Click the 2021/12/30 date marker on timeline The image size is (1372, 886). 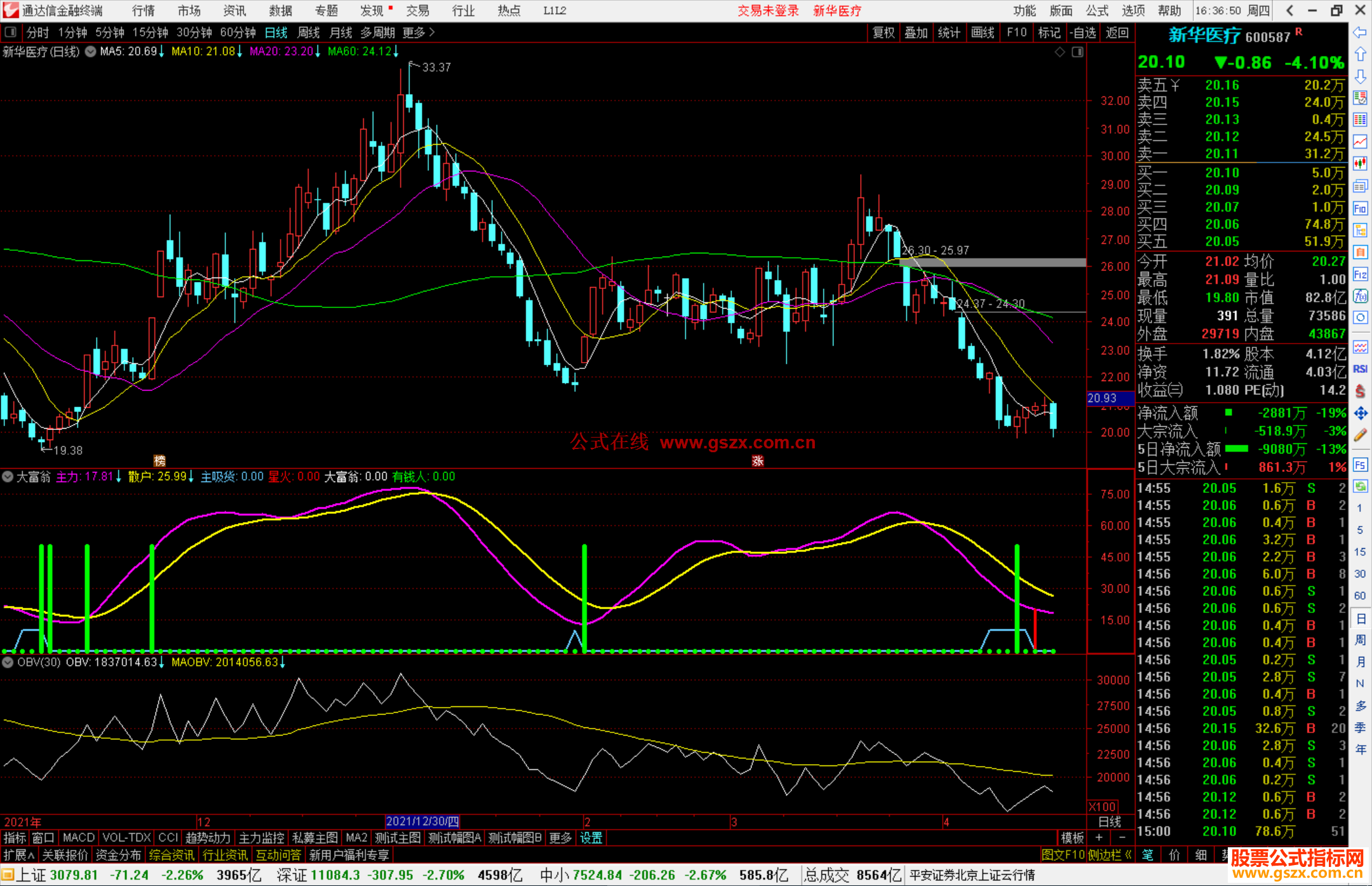422,822
